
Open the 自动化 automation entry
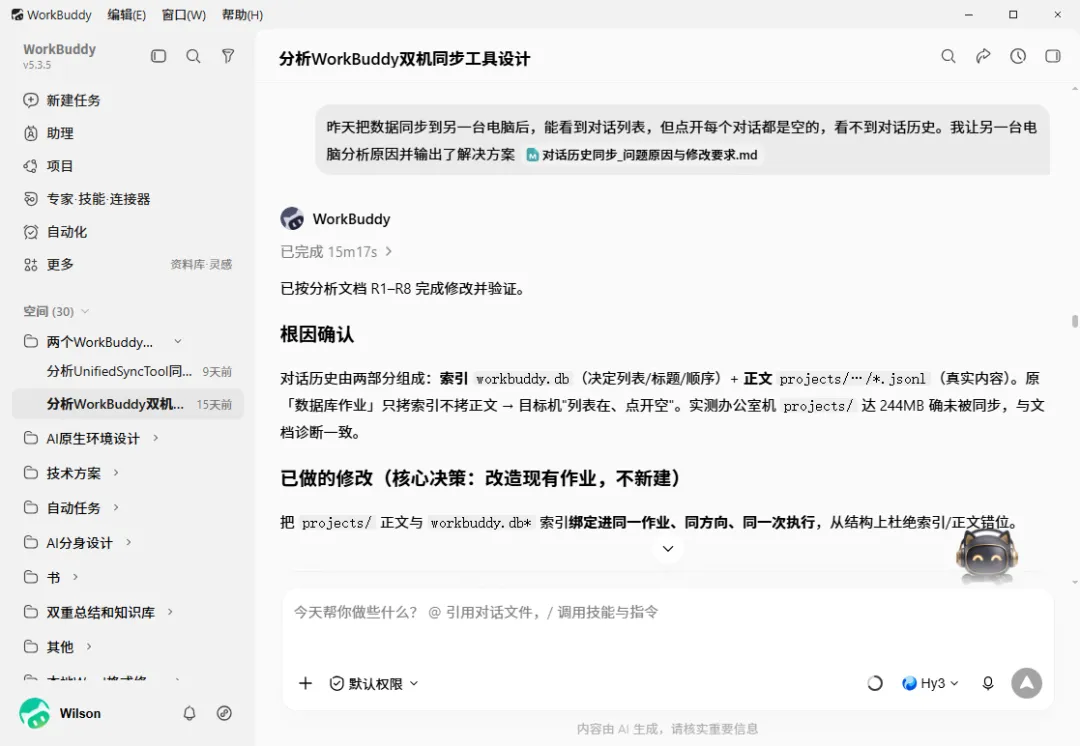(x=55, y=232)
